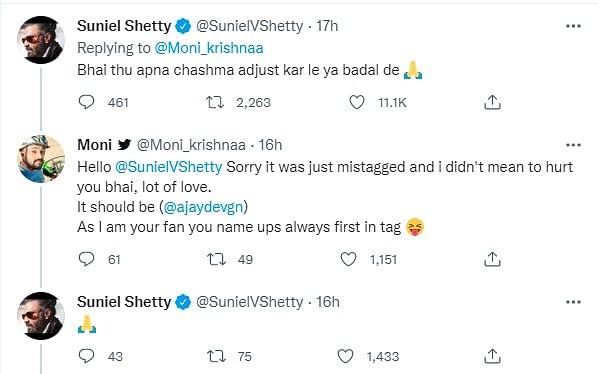Open the @Moni_krishnaa replying-to link

(209, 48)
